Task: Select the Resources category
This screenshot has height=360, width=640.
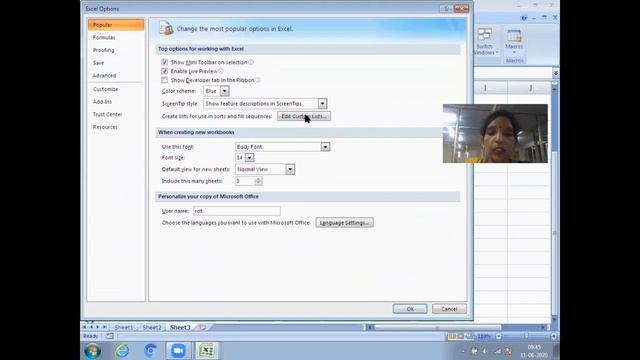Action: [116, 127]
